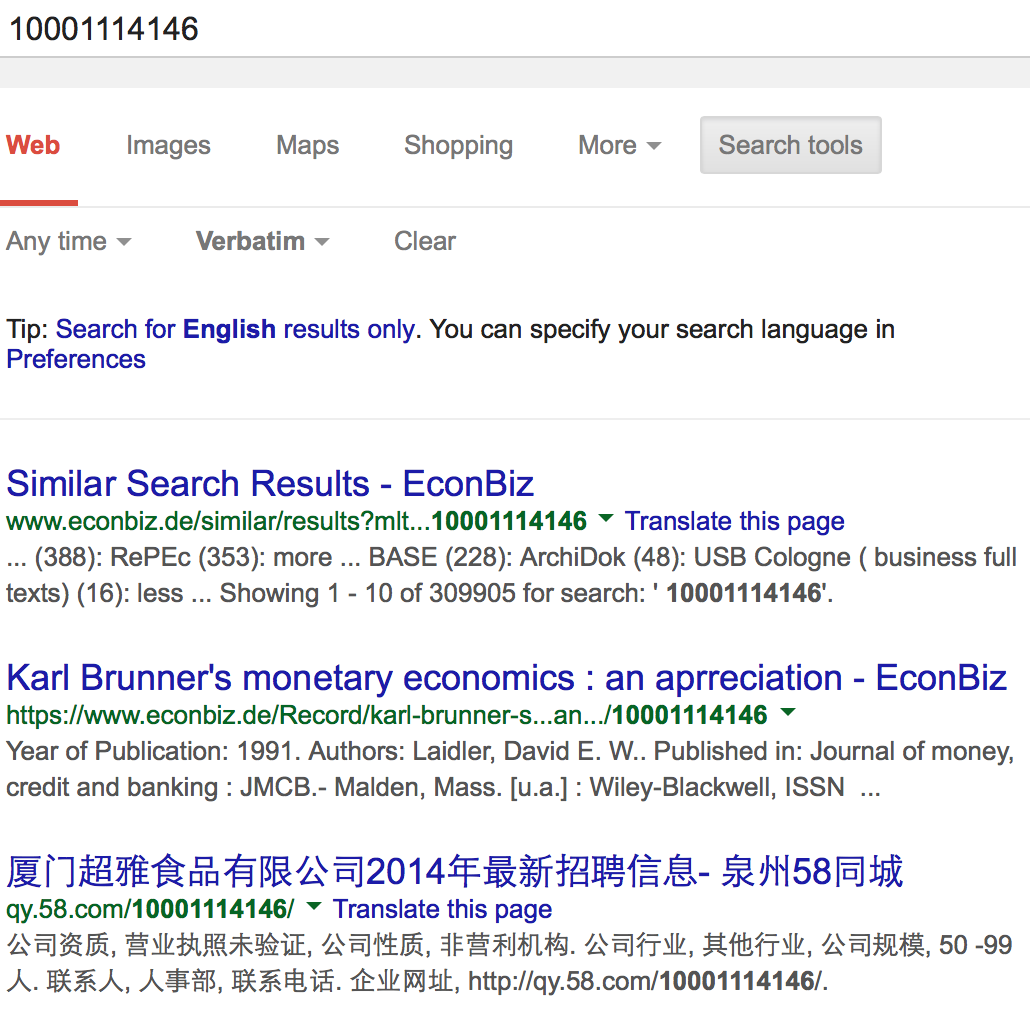Click green arrow beside the Karl Brunner URL

coord(787,713)
